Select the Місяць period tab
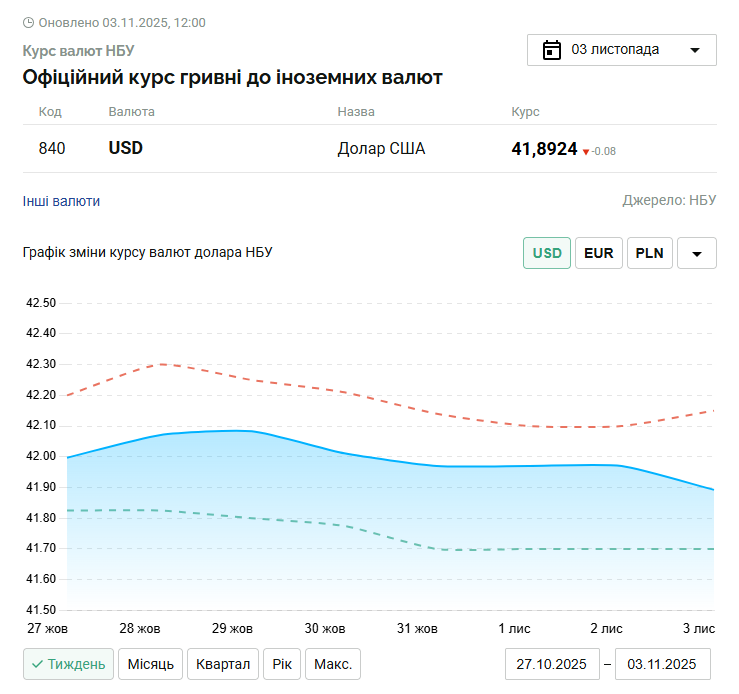 coord(151,664)
